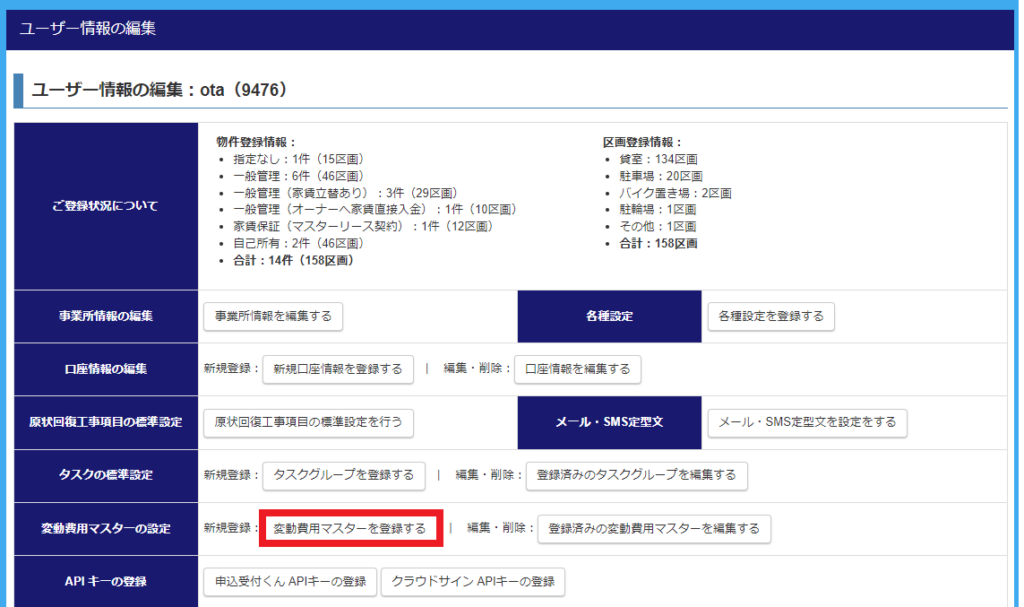Click メール・SMS定型文を設定をする button
This screenshot has height=607, width=1024.
tap(807, 422)
